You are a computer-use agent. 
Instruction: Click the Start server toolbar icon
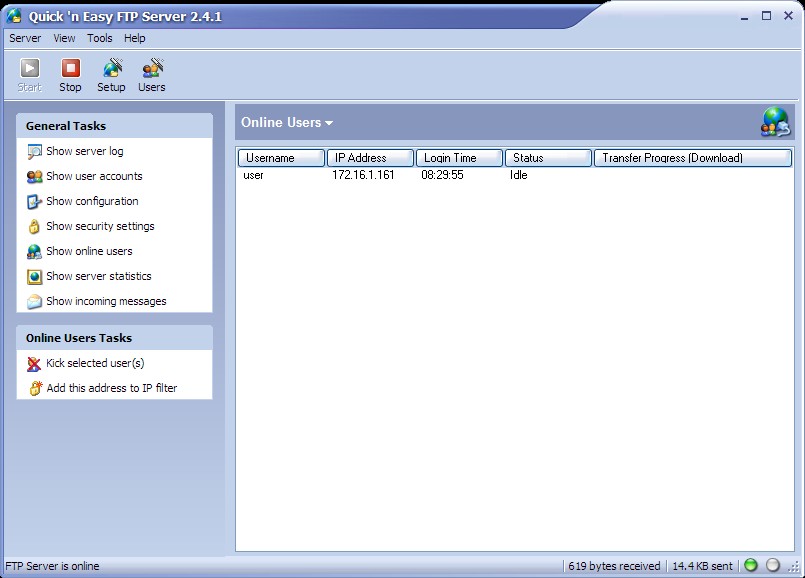click(29, 68)
